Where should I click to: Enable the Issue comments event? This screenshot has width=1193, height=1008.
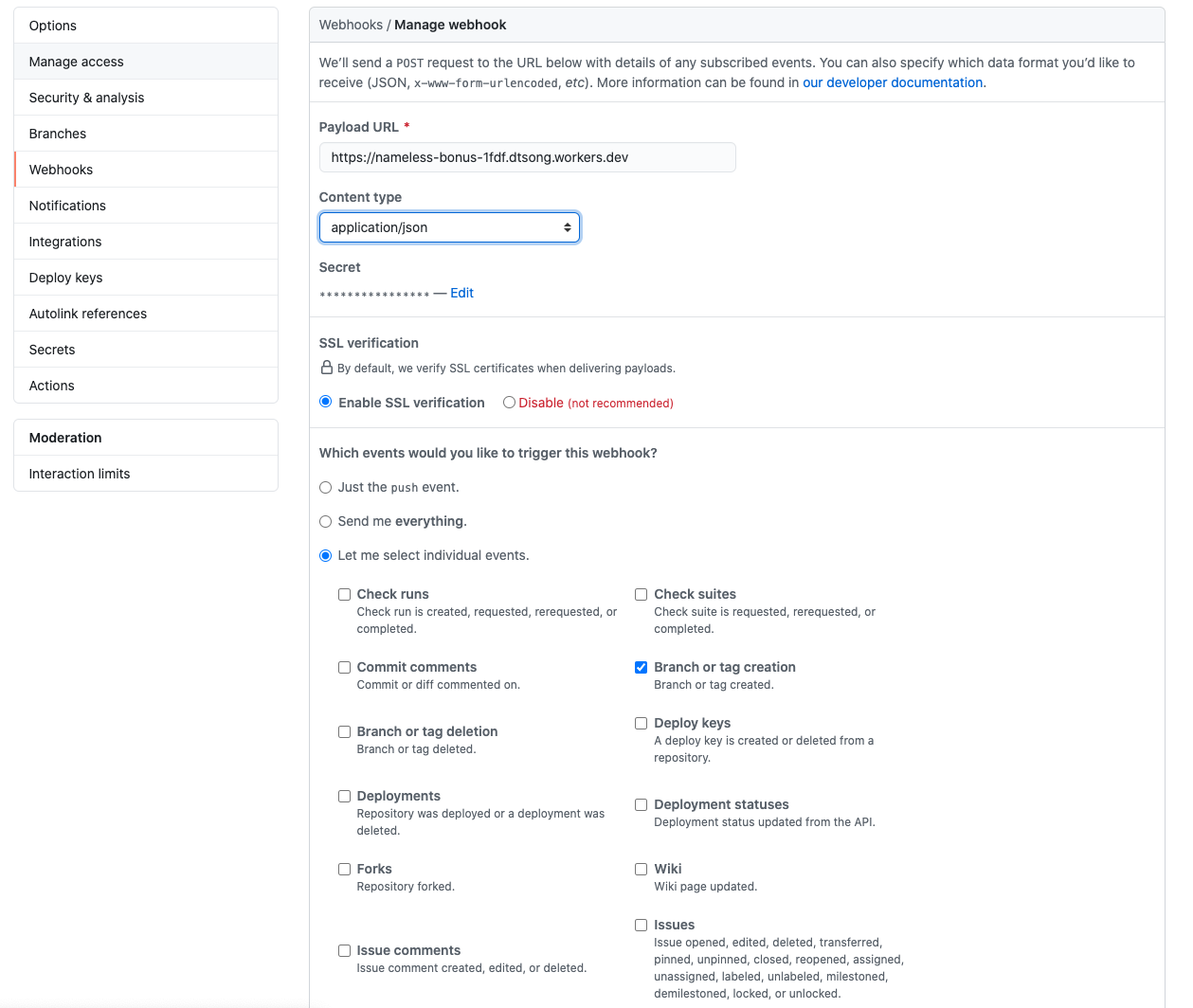point(344,950)
